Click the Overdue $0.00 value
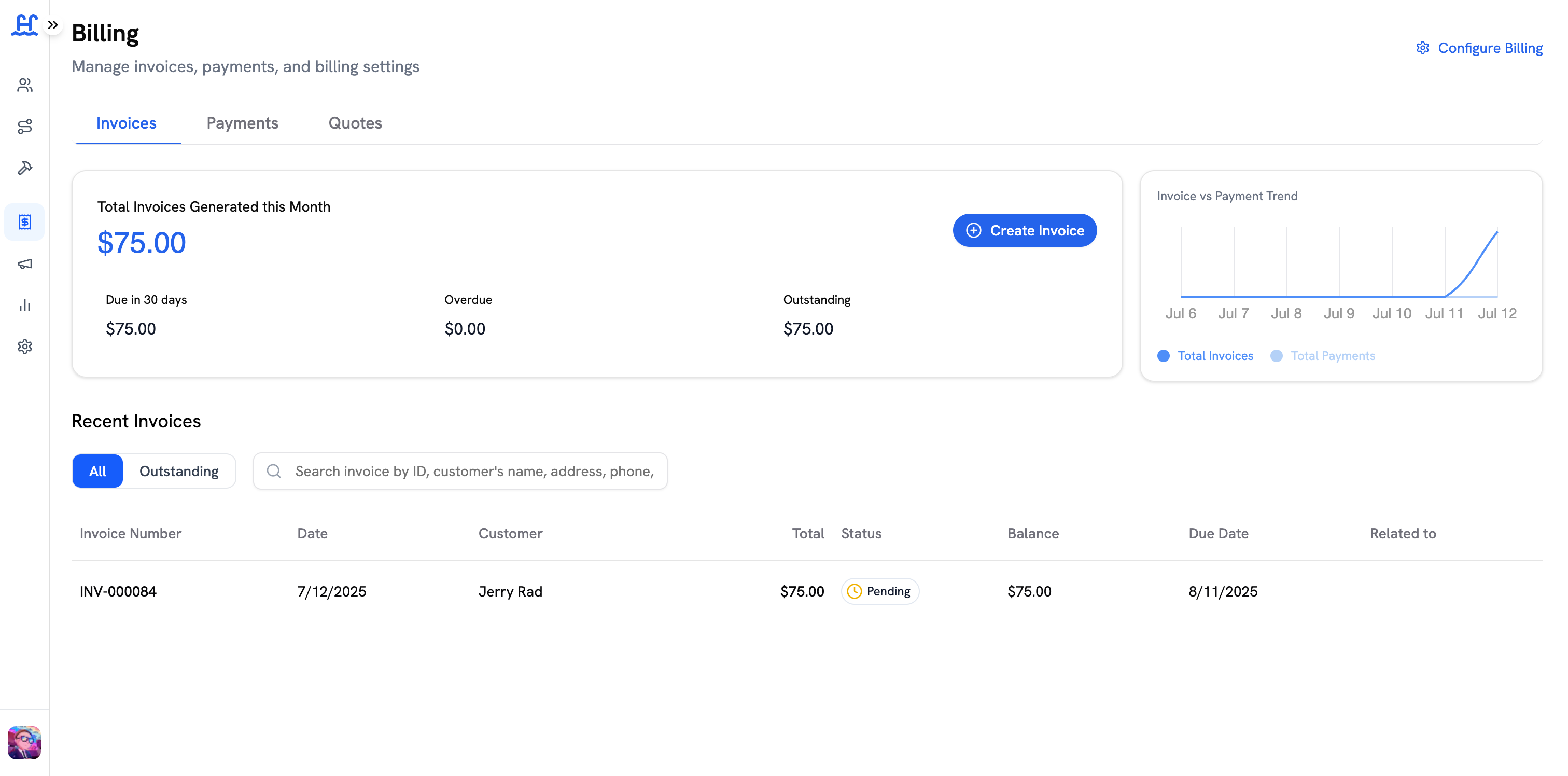Viewport: 1568px width, 776px height. pos(465,329)
